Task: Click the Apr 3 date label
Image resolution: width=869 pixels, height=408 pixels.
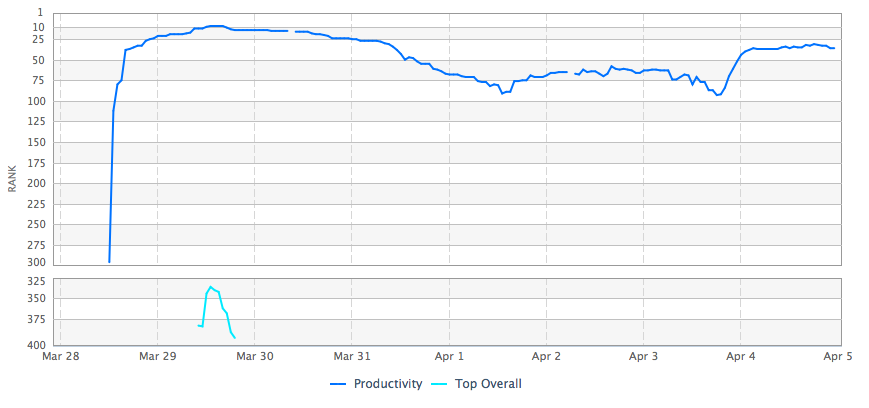Action: (644, 356)
